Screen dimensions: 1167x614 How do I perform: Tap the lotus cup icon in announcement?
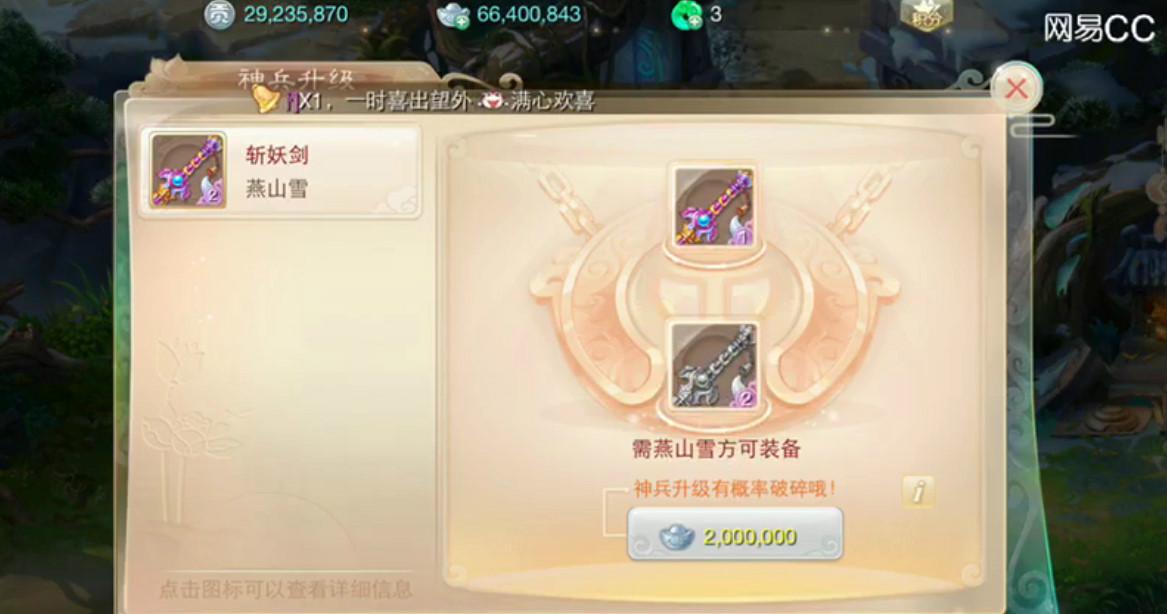point(492,101)
